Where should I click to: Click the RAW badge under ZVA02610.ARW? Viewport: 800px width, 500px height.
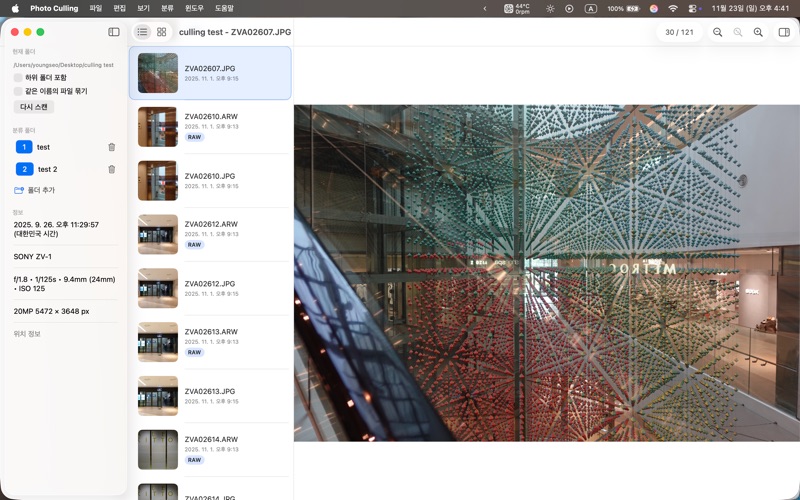(x=194, y=137)
